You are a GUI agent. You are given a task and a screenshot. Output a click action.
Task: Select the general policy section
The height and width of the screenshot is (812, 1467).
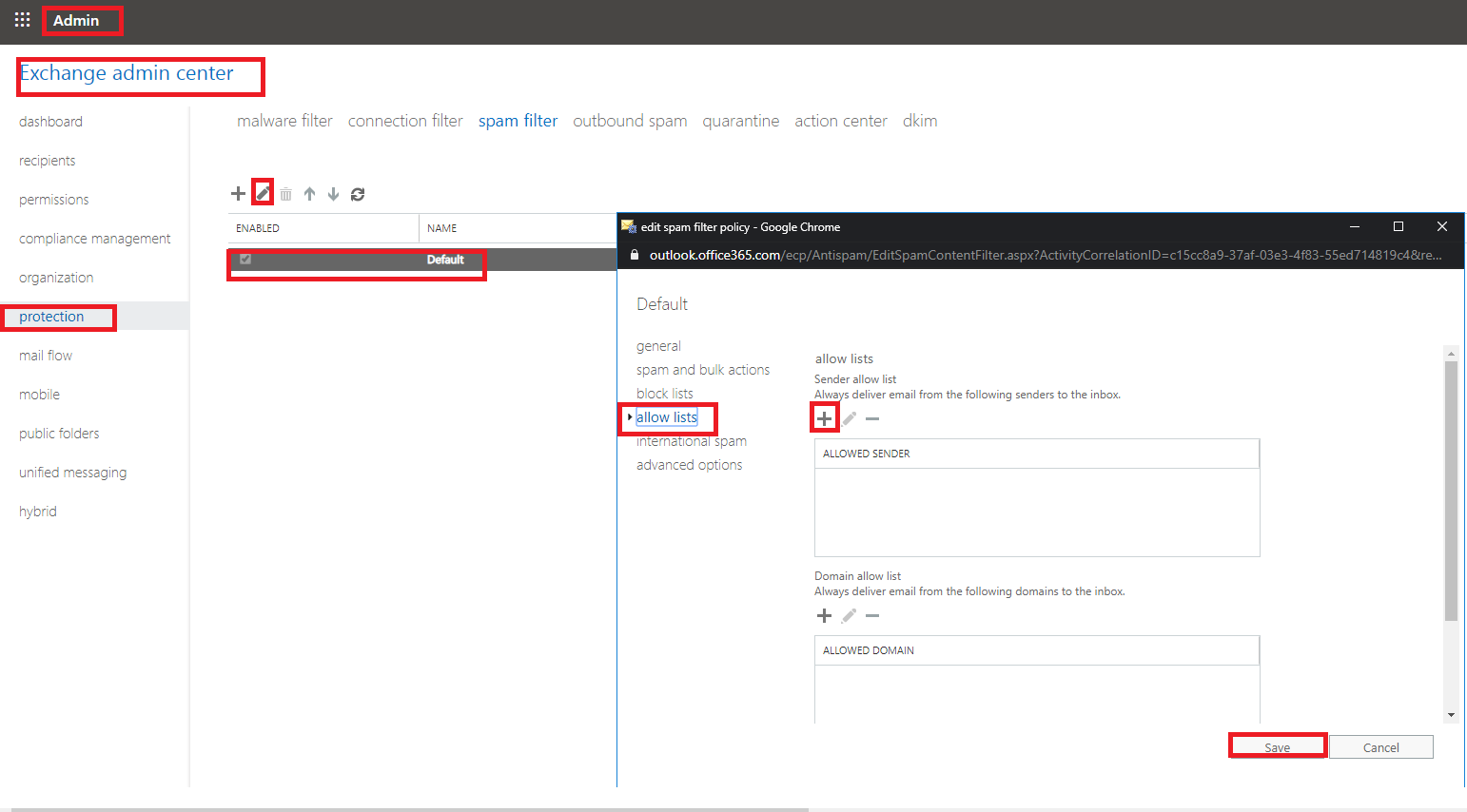pyautogui.click(x=658, y=346)
